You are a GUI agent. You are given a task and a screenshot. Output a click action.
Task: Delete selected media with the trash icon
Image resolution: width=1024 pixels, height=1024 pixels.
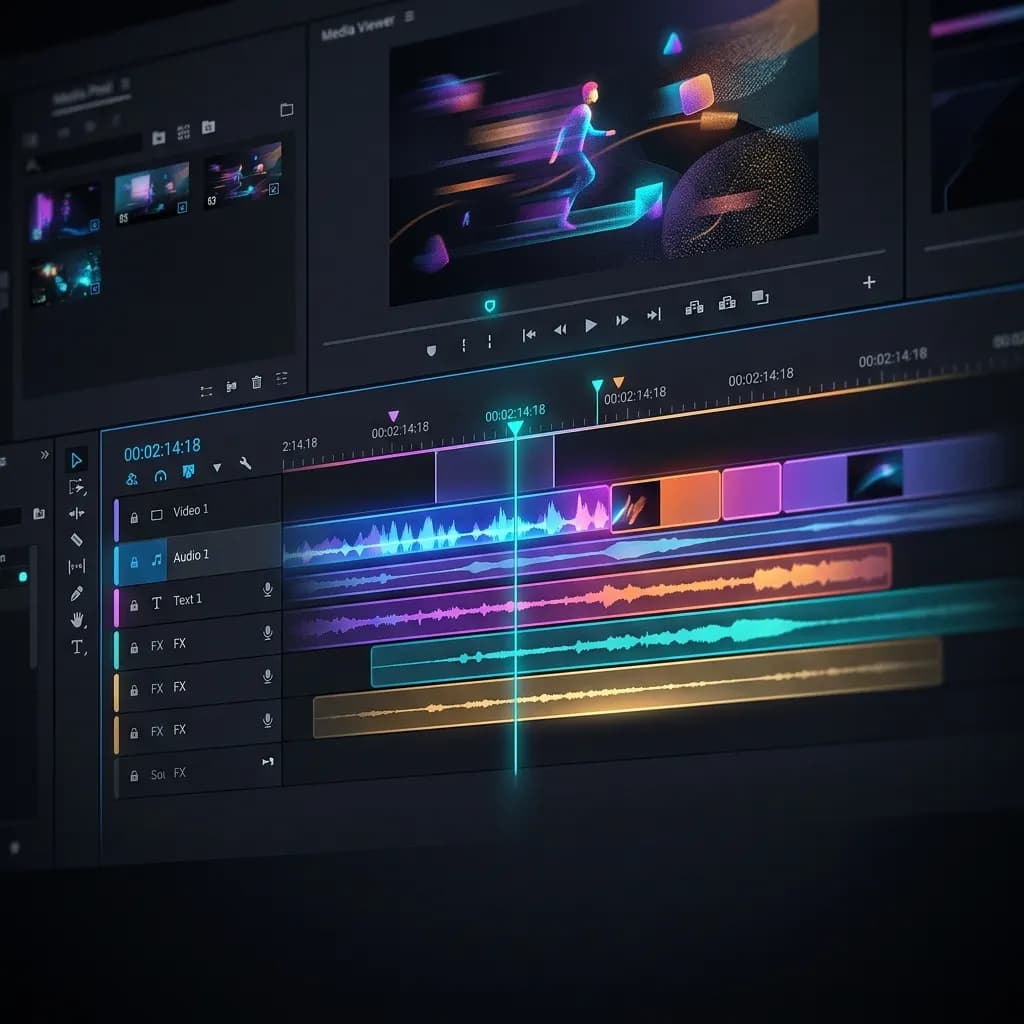point(257,383)
